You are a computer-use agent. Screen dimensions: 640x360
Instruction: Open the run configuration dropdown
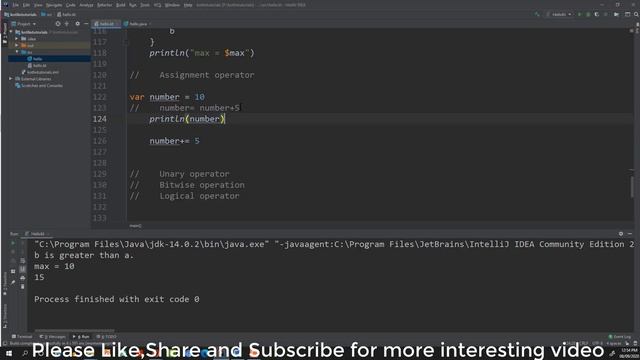pyautogui.click(x=559, y=14)
